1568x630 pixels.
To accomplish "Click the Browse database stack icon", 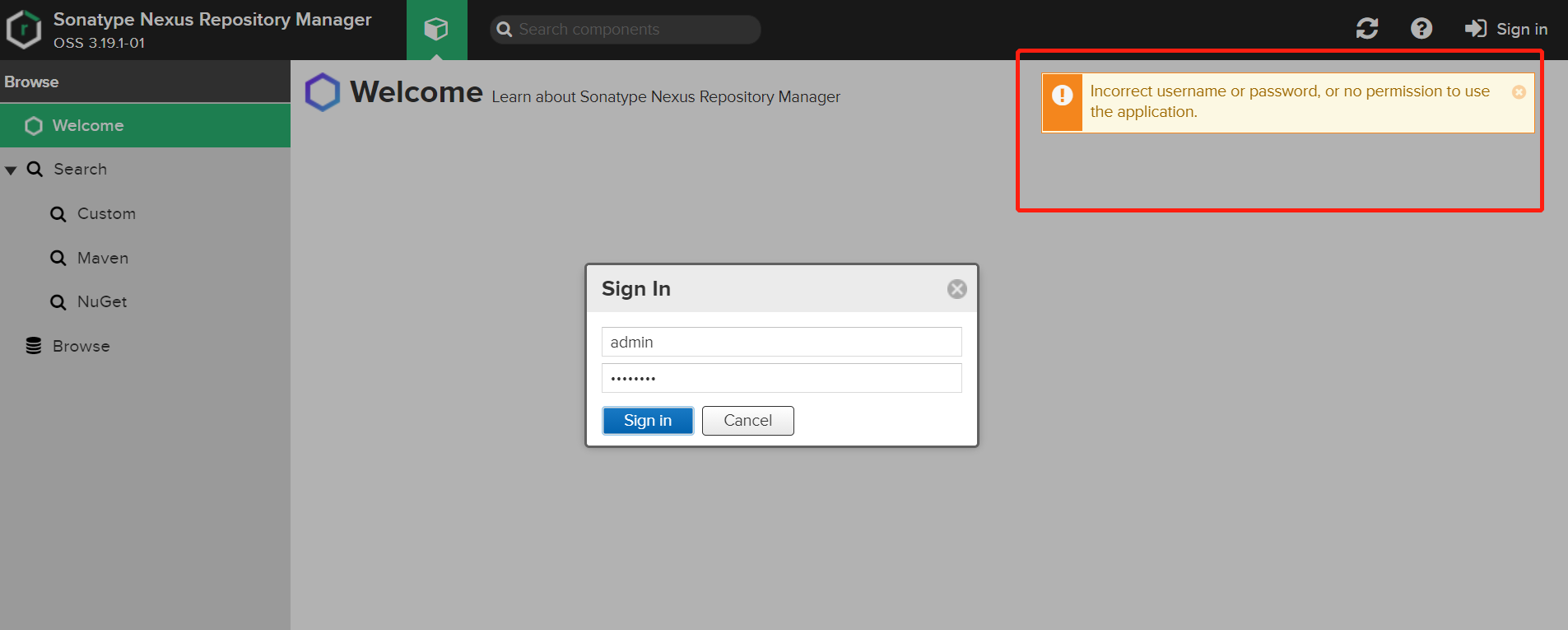I will pyautogui.click(x=34, y=346).
